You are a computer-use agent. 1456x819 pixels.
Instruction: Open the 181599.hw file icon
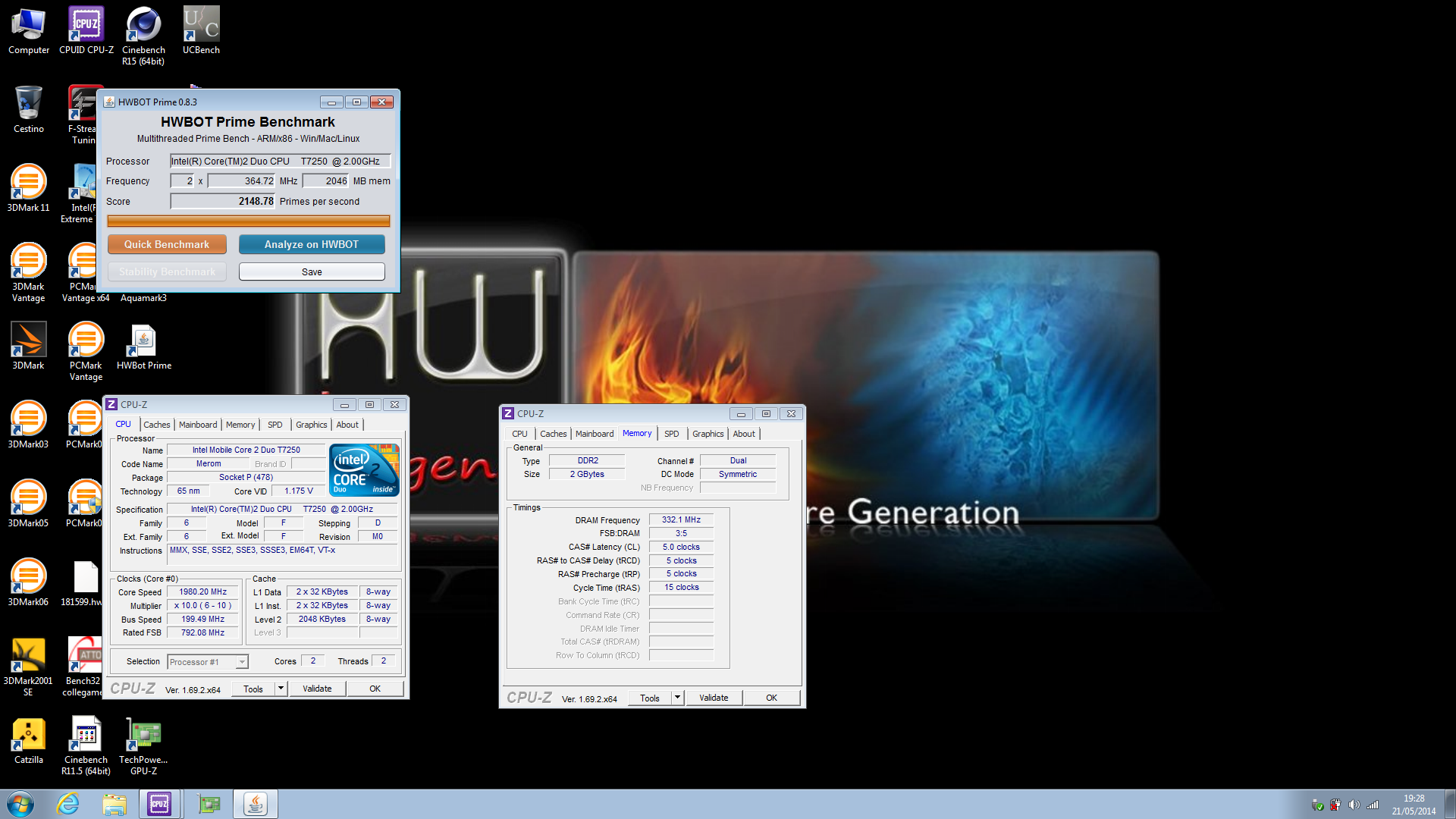(82, 583)
